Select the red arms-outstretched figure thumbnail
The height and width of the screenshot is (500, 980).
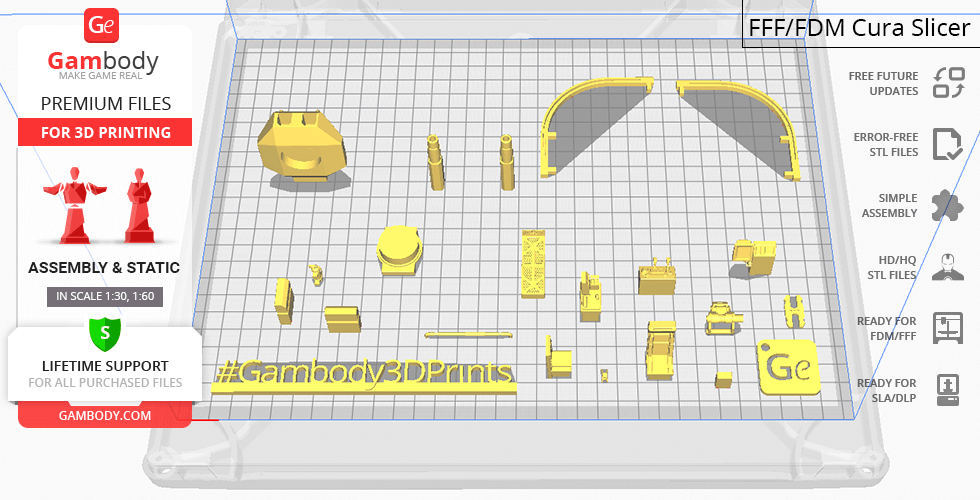[x=74, y=205]
